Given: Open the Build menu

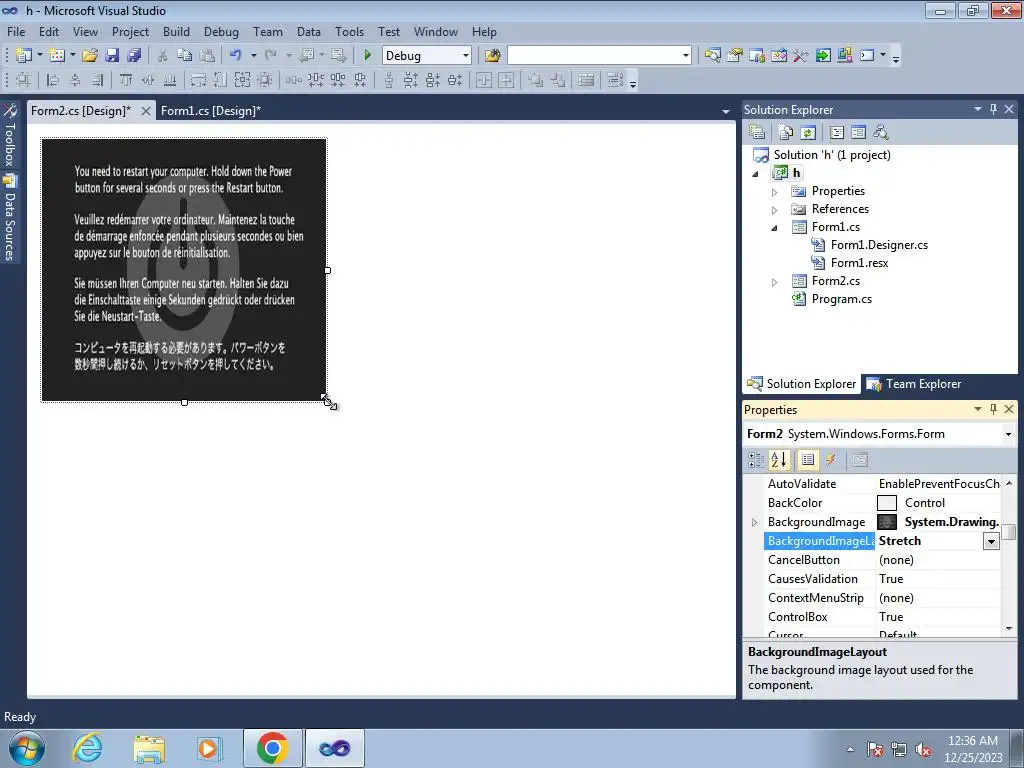Looking at the screenshot, I should tap(176, 31).
